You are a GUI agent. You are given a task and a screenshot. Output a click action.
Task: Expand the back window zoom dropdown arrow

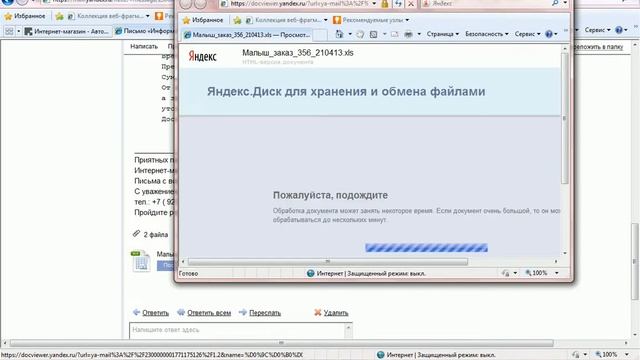(x=627, y=354)
